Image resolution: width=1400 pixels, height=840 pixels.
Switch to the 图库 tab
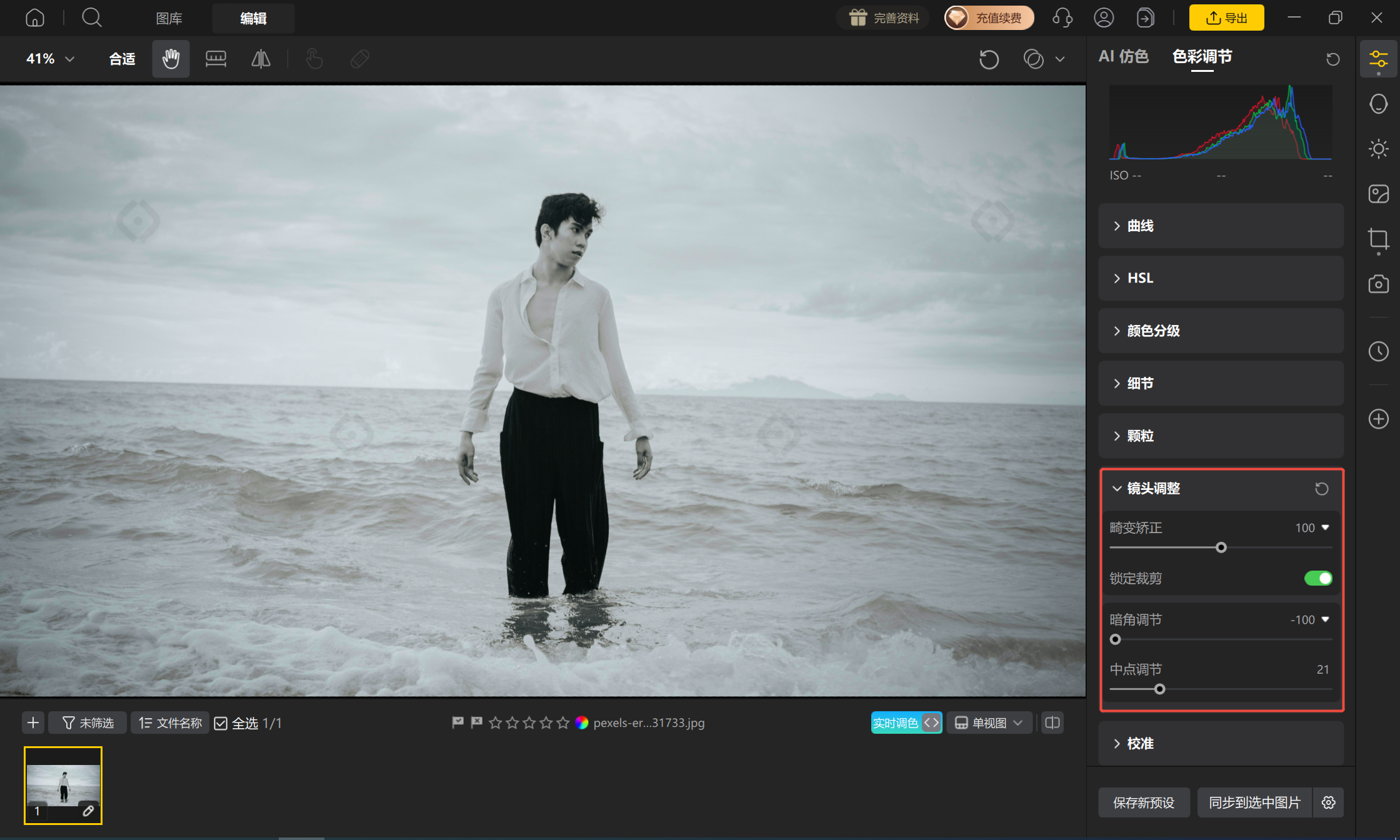click(x=169, y=18)
